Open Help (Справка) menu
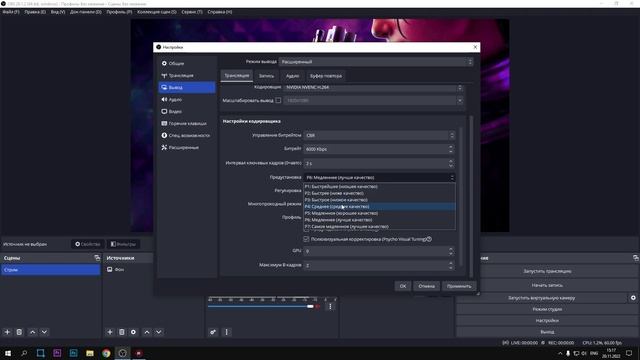The width and height of the screenshot is (640, 360). pyautogui.click(x=220, y=12)
